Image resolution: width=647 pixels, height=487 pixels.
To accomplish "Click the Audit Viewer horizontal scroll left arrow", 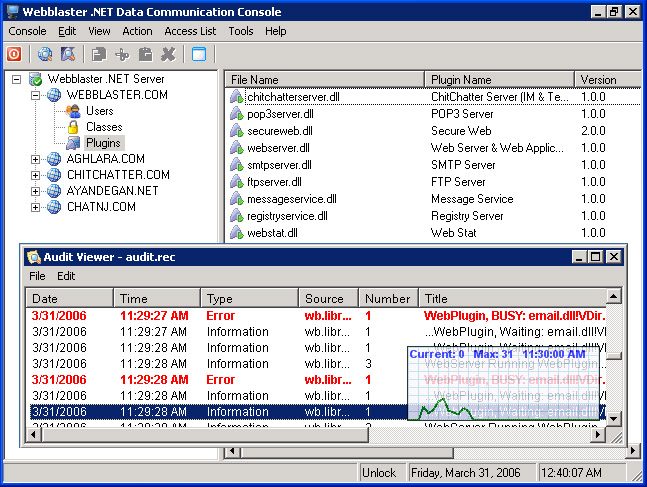I will tap(33, 435).
